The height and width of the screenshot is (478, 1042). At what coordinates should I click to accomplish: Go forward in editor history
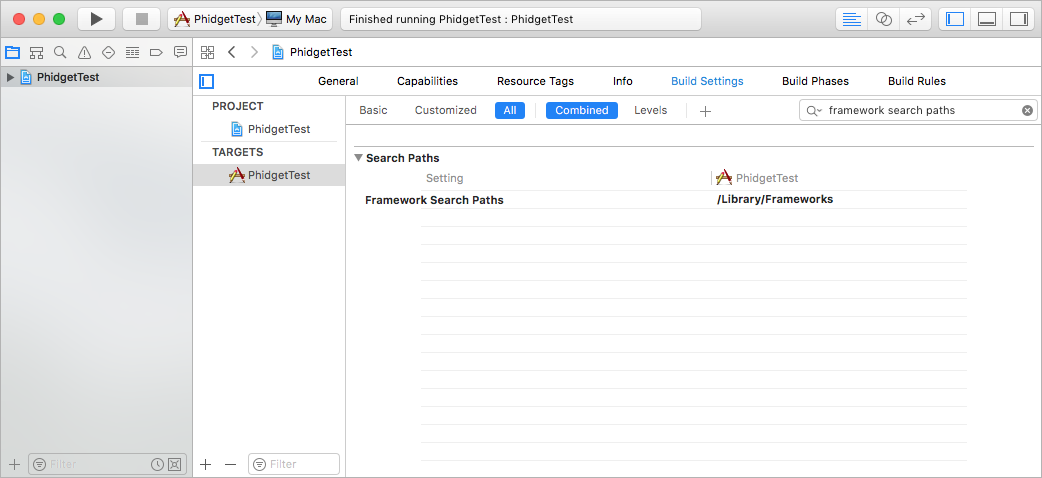tap(254, 53)
